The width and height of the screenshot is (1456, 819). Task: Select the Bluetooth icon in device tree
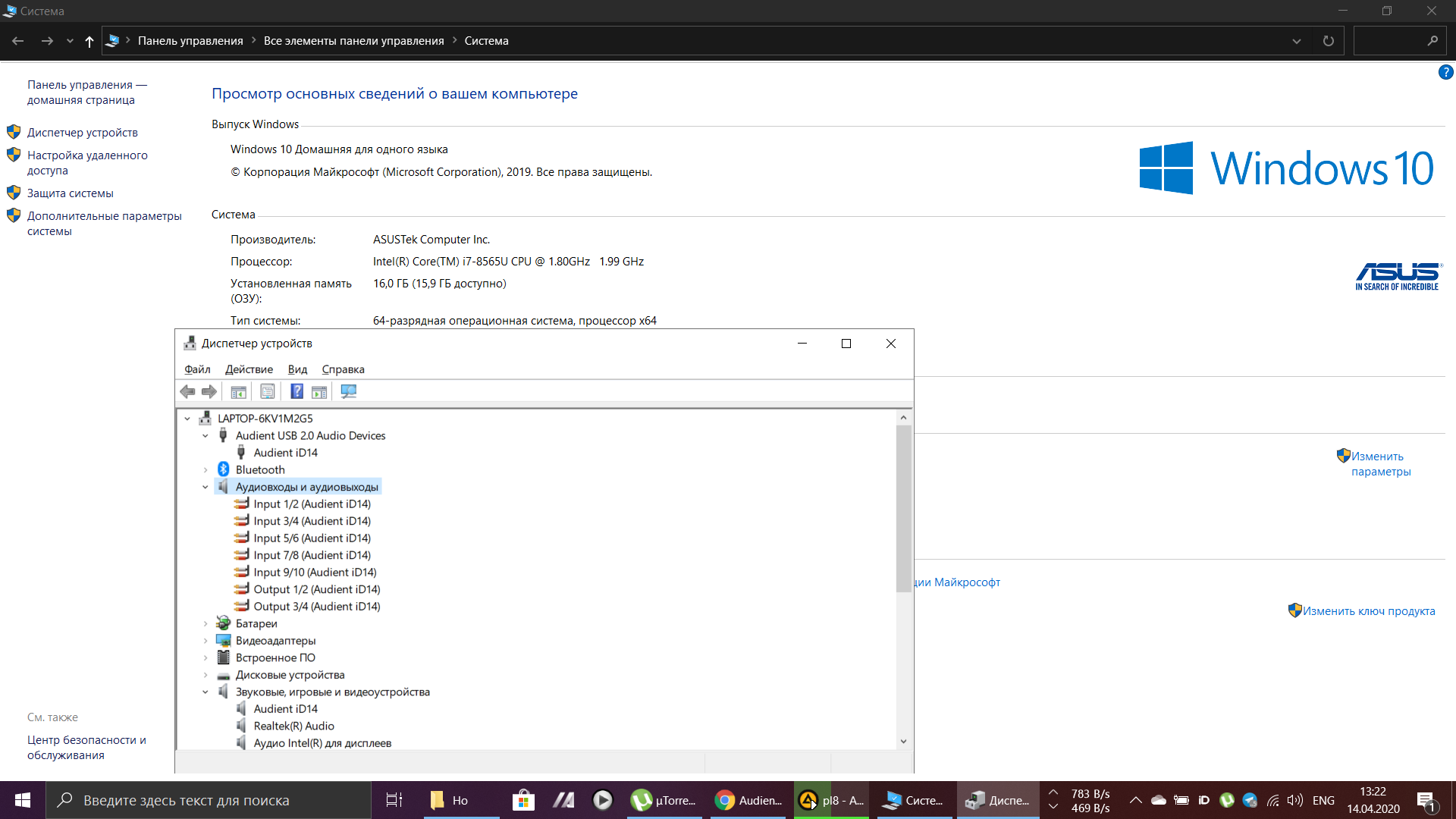pyautogui.click(x=224, y=469)
